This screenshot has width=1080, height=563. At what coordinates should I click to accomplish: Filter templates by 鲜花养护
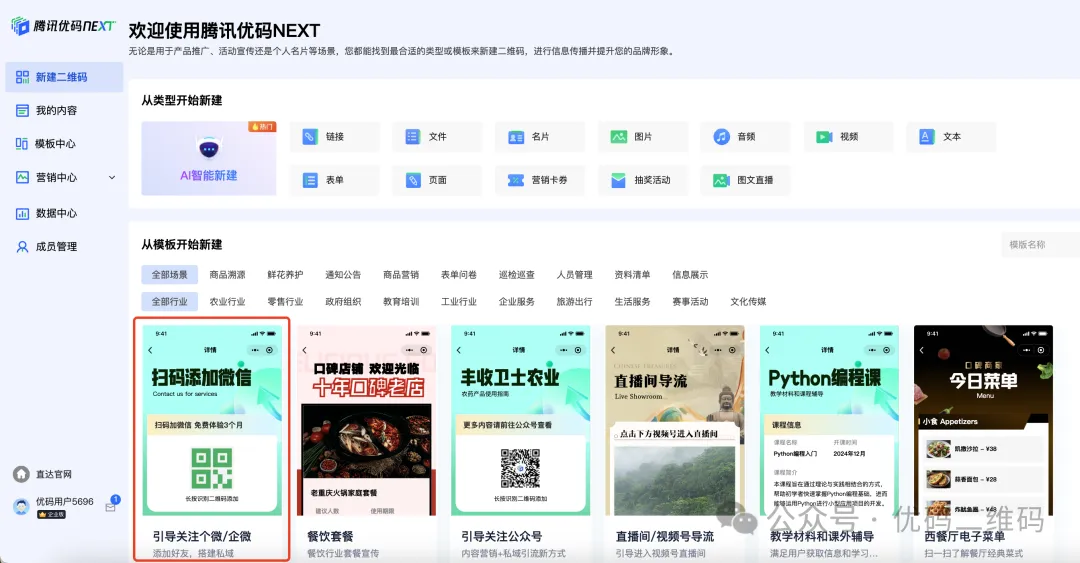point(285,274)
